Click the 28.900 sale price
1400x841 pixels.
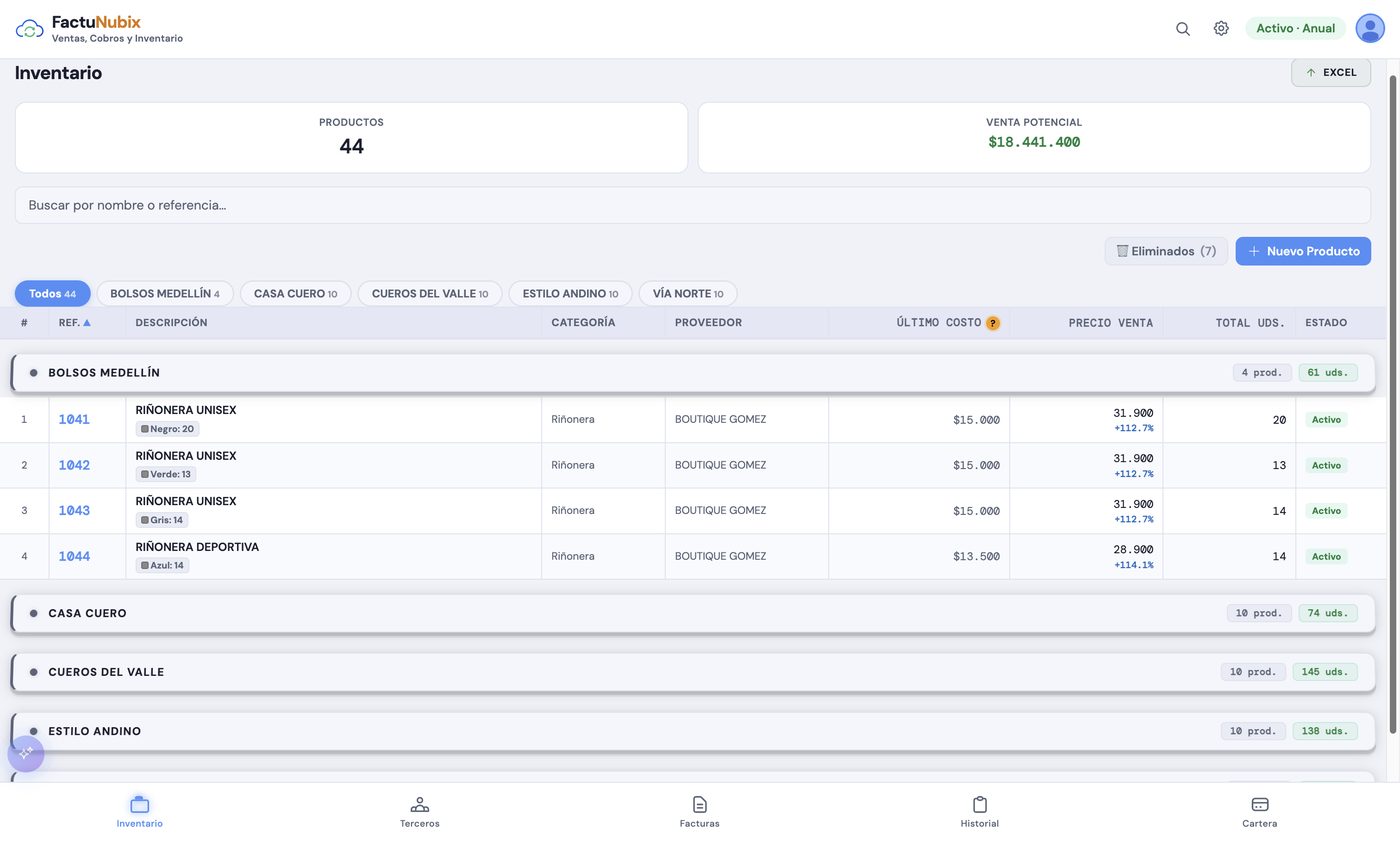1133,550
